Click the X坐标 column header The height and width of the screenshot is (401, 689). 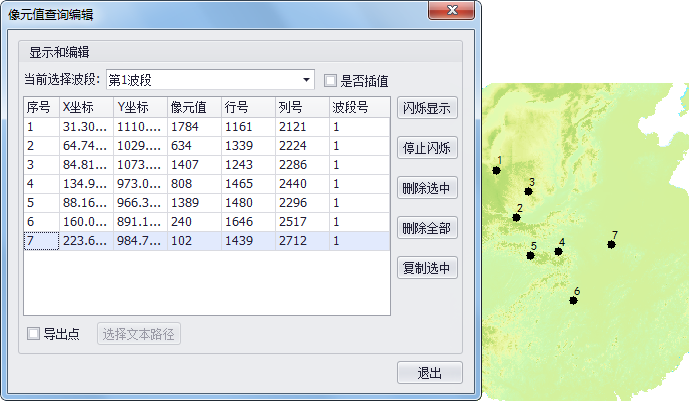(x=85, y=107)
